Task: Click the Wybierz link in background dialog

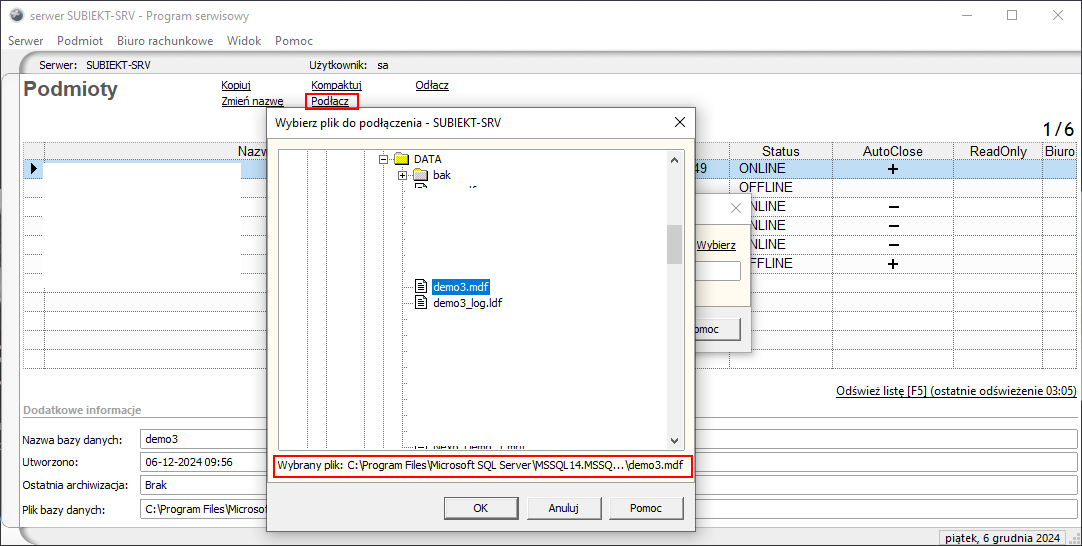Action: [716, 245]
